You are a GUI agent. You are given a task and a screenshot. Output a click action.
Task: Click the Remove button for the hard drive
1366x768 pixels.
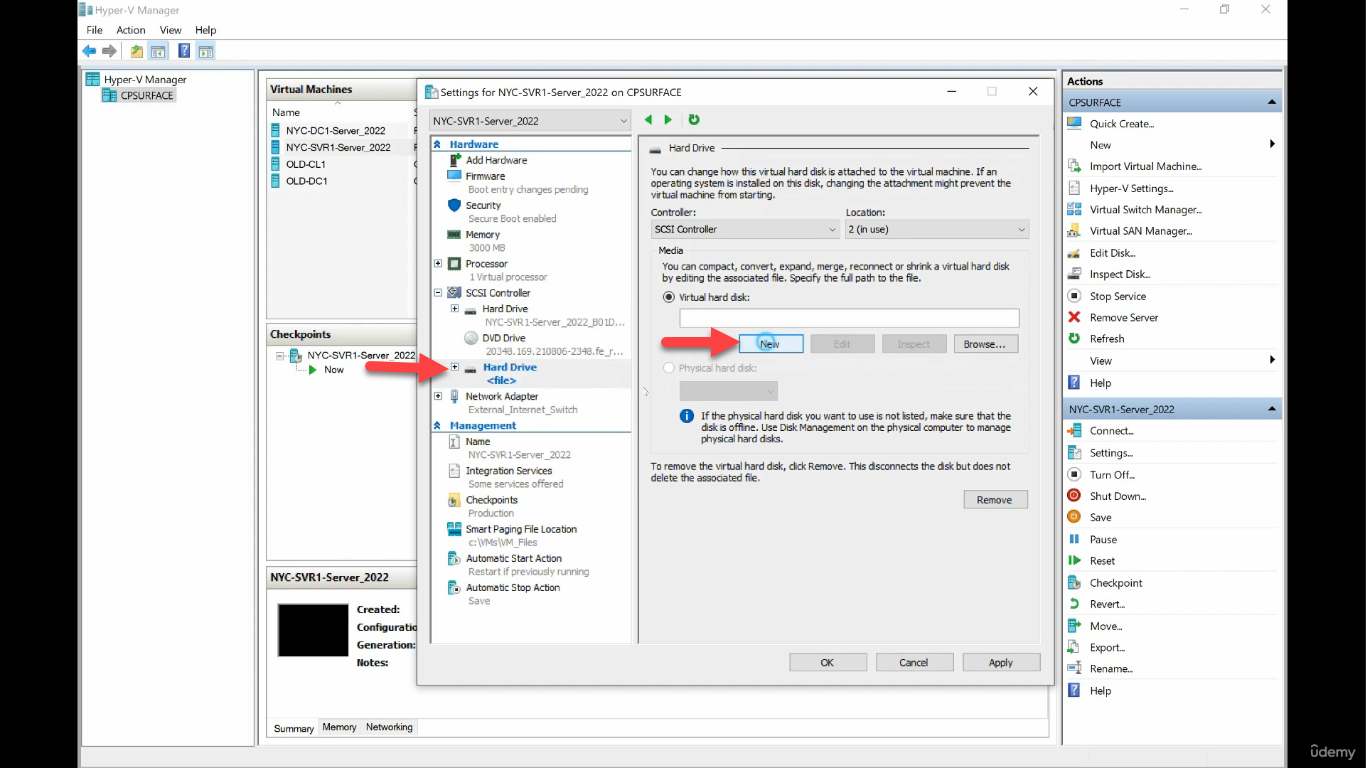coord(995,500)
